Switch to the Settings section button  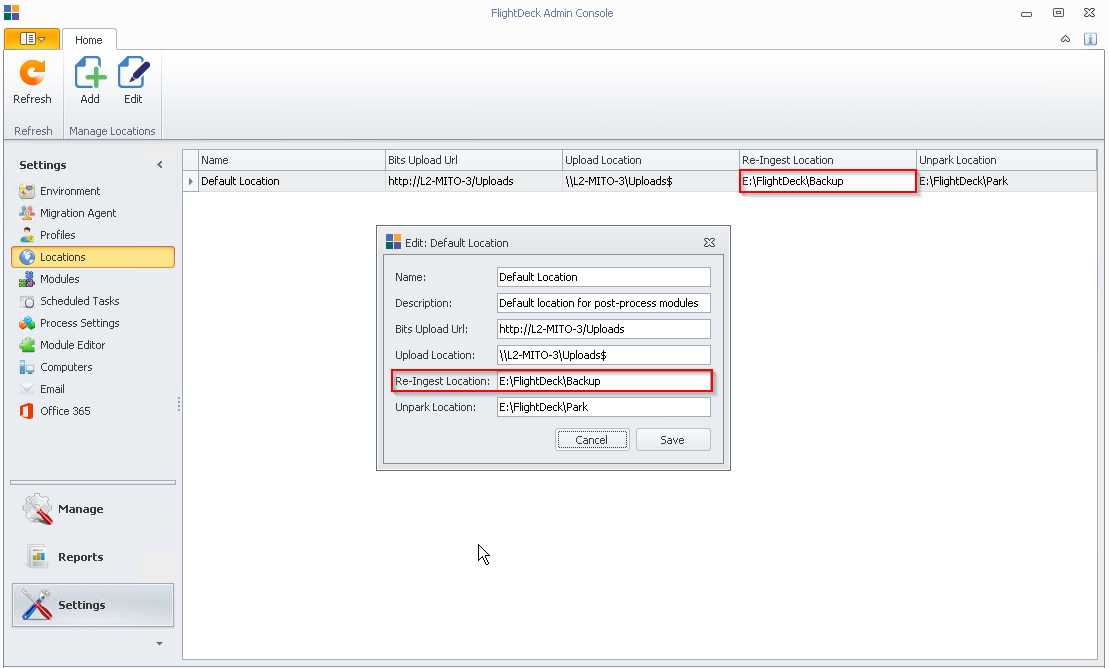click(93, 605)
